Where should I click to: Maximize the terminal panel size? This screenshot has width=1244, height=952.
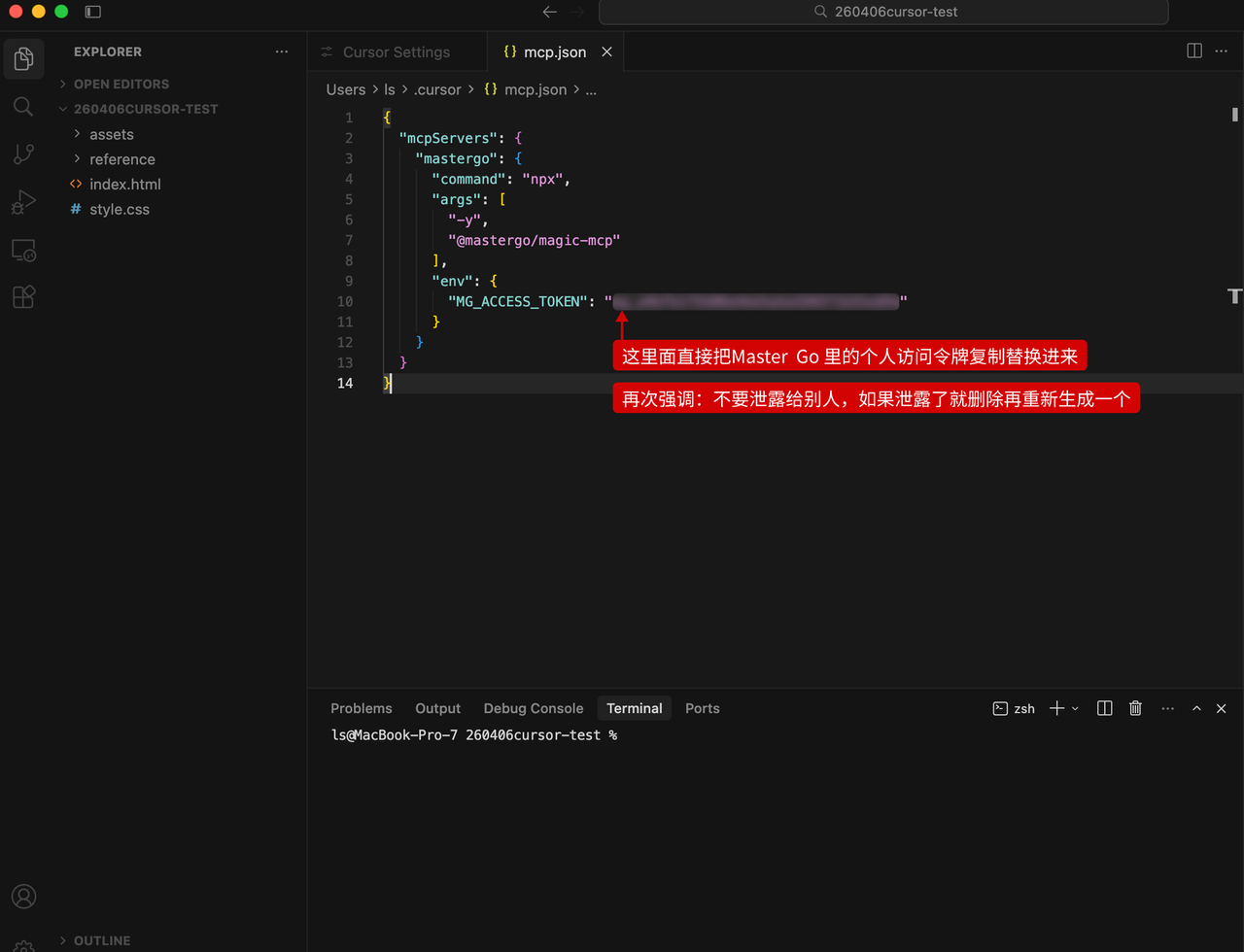(1196, 708)
